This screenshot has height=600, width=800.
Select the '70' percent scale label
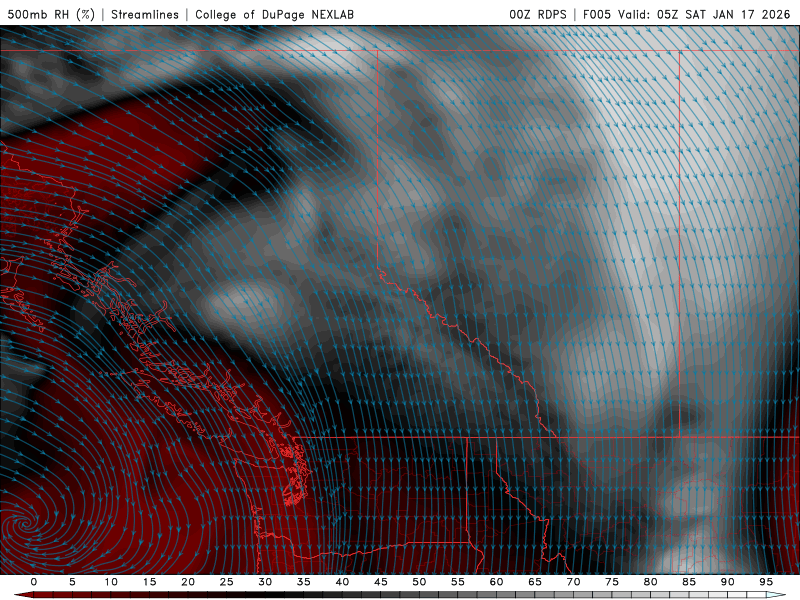(x=573, y=582)
